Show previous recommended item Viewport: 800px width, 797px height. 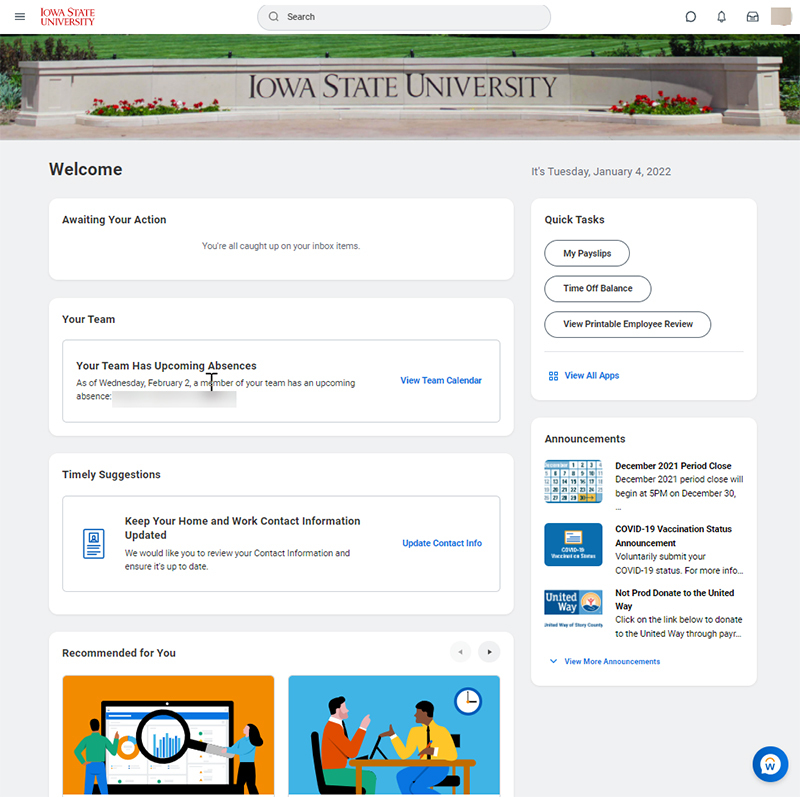[x=460, y=652]
